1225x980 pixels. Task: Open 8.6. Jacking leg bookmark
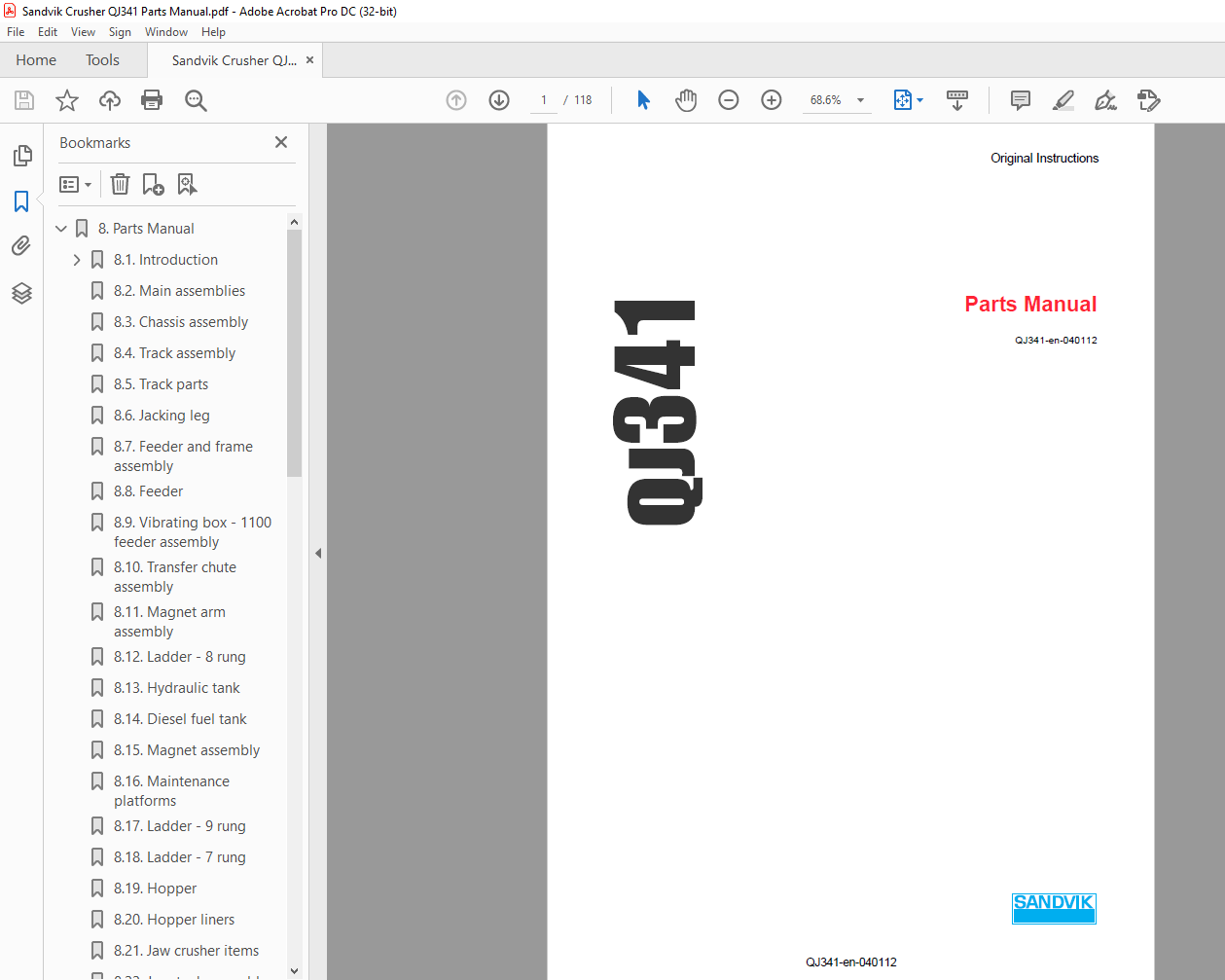[162, 416]
